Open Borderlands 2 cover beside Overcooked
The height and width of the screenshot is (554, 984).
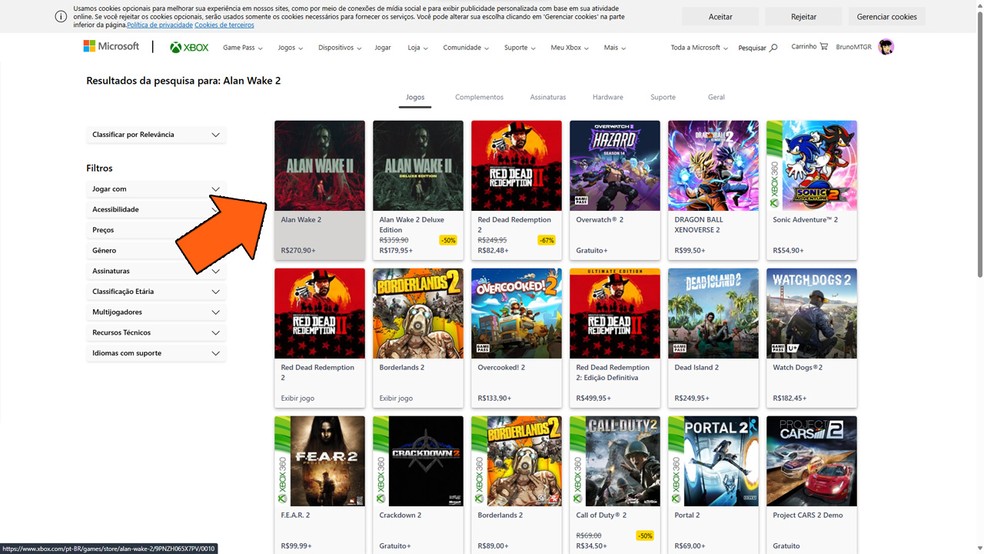point(418,313)
